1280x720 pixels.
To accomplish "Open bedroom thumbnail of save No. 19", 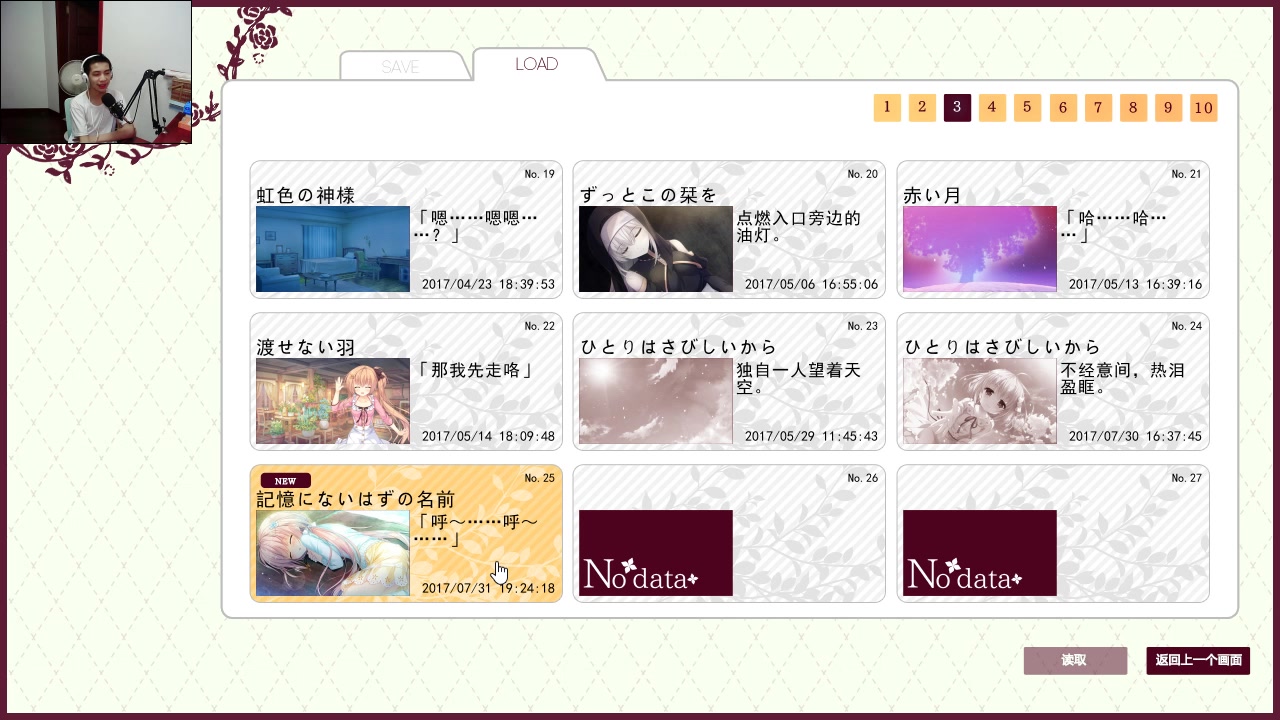I will click(333, 249).
